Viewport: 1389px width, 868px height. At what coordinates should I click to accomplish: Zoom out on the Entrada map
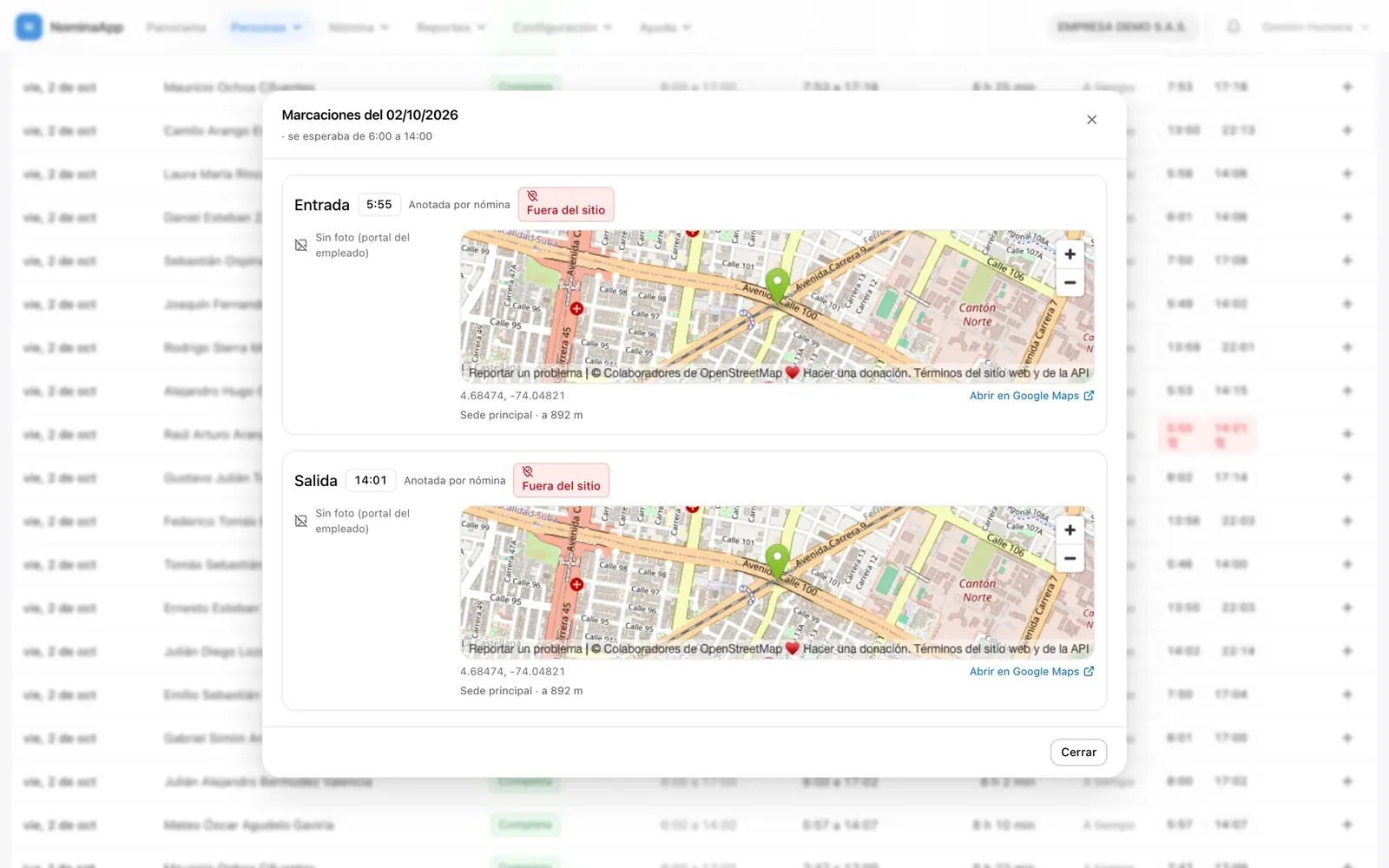click(x=1070, y=282)
